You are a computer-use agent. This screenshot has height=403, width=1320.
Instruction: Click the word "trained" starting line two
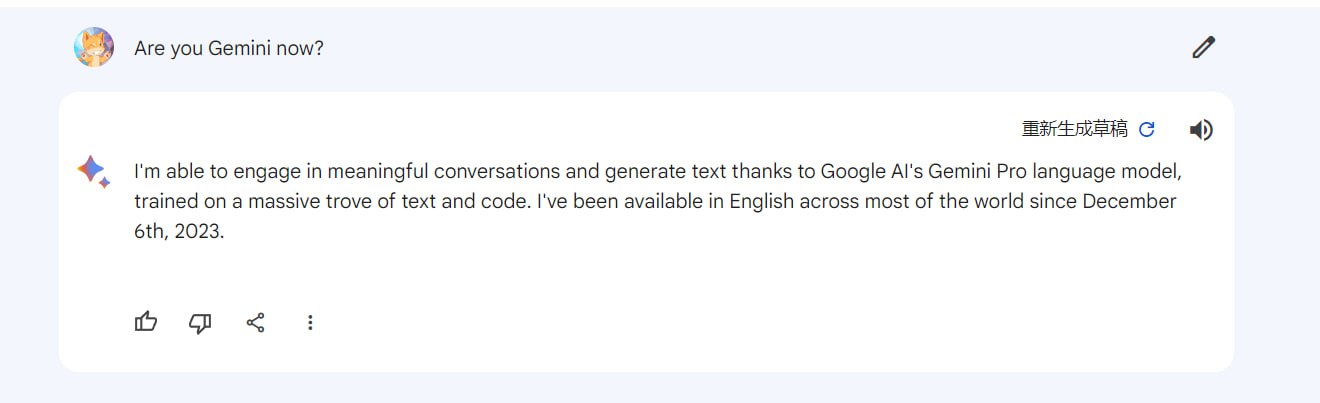pos(164,201)
